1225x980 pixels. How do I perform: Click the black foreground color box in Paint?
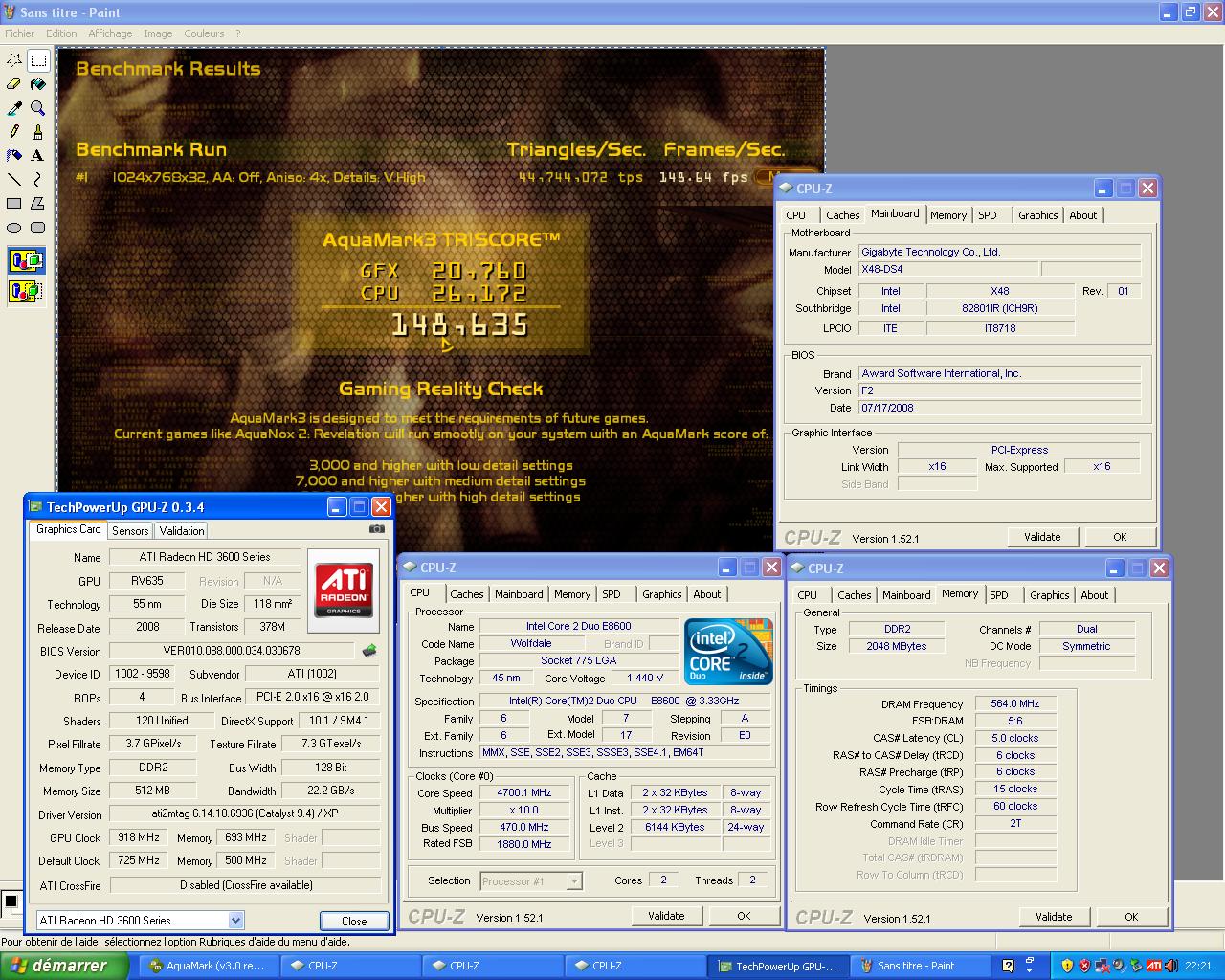11,902
